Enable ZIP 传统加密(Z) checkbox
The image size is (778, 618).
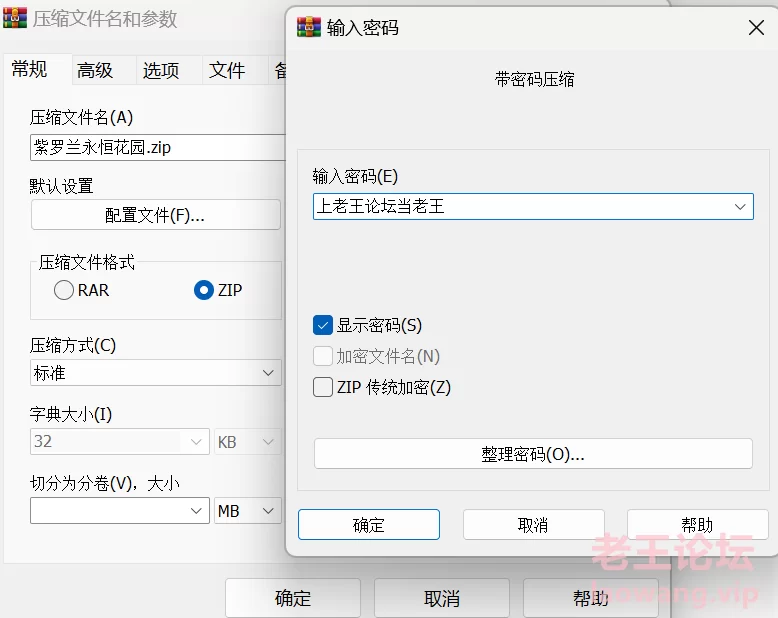pyautogui.click(x=323, y=387)
